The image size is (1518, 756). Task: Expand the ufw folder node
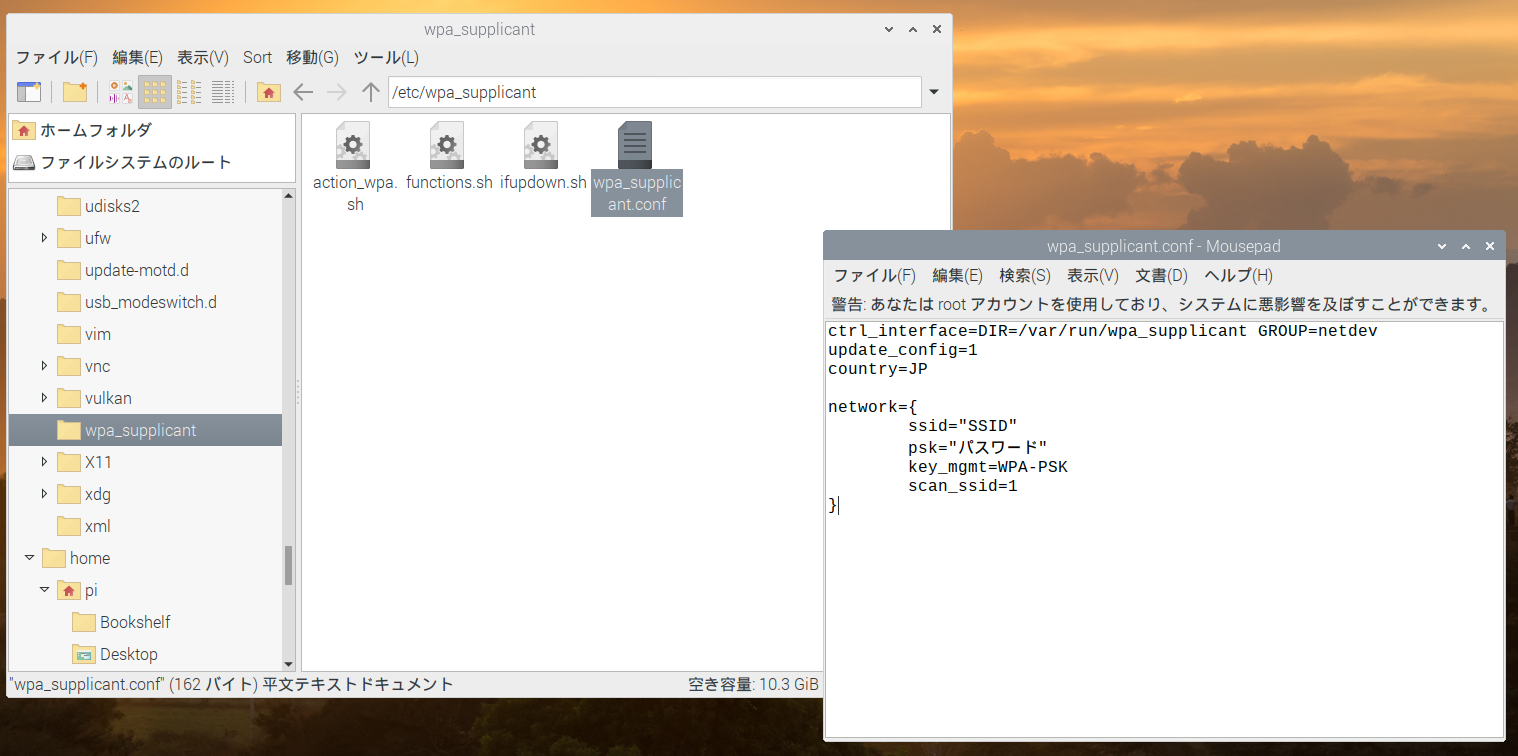pos(44,238)
